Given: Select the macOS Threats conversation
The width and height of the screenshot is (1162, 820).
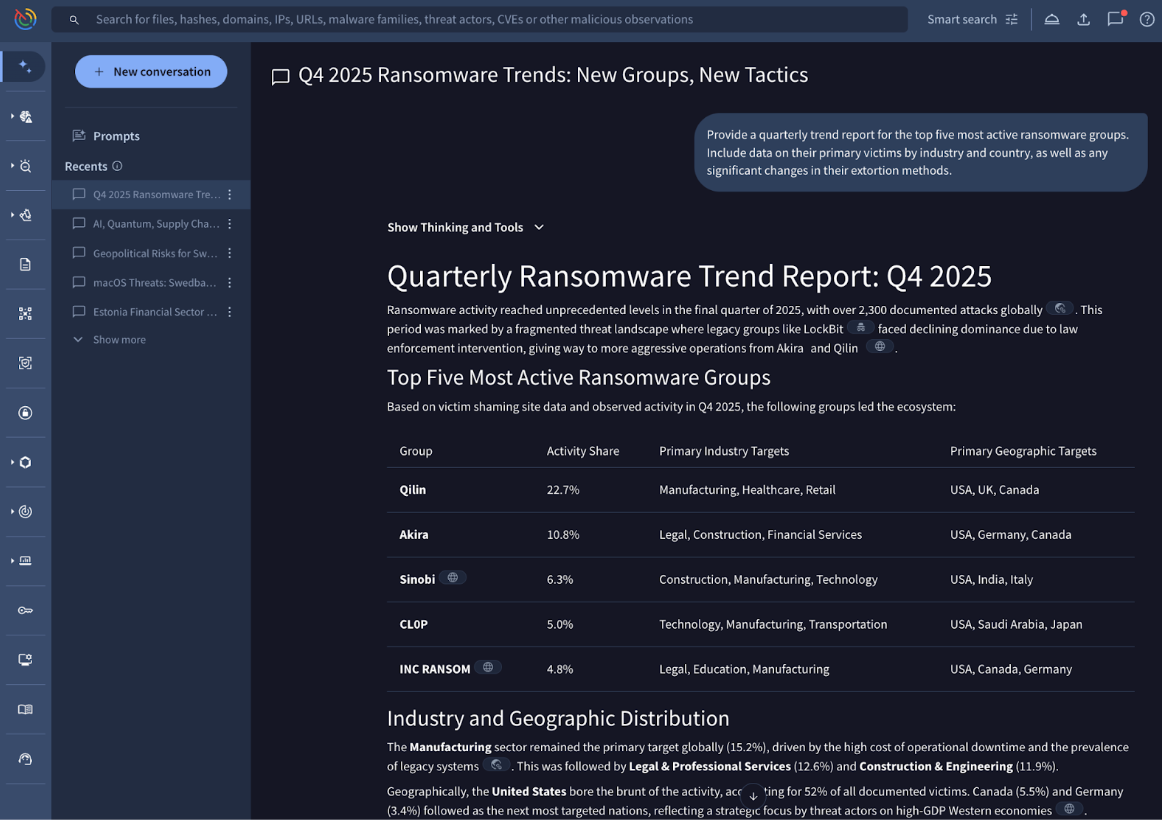Looking at the screenshot, I should [154, 283].
